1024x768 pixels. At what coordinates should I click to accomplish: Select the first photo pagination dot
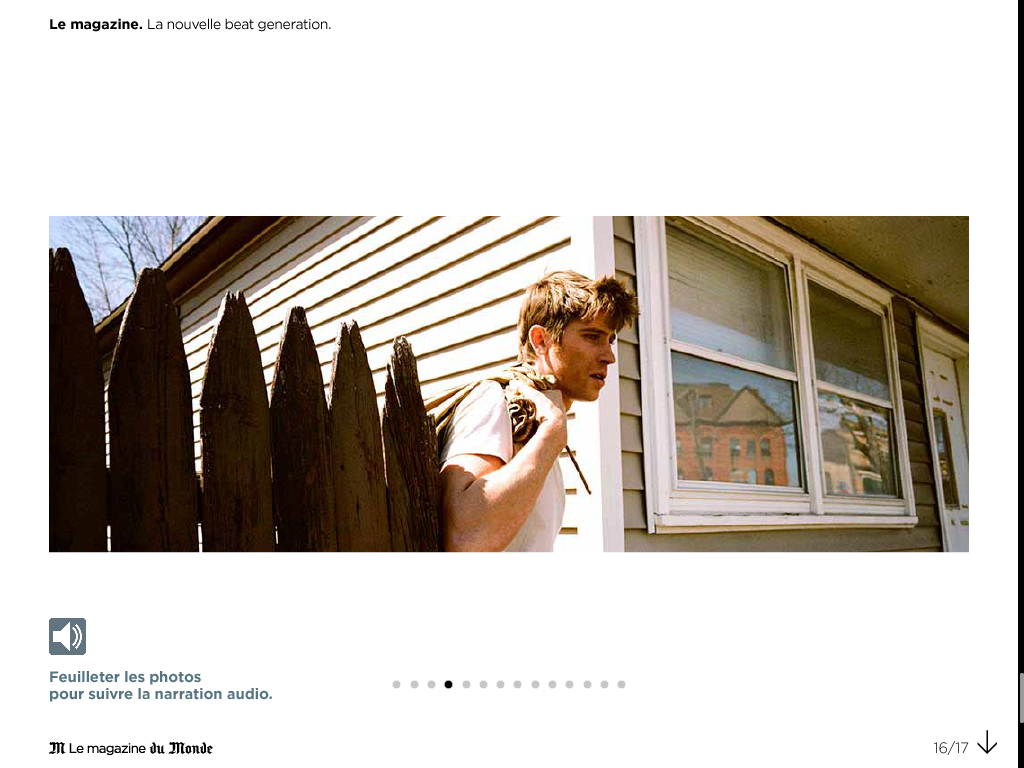(x=396, y=684)
